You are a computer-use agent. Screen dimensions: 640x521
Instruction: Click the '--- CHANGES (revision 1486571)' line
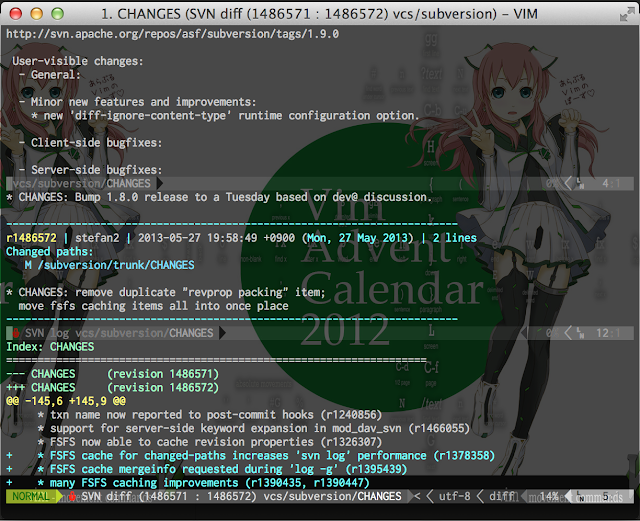[112, 374]
